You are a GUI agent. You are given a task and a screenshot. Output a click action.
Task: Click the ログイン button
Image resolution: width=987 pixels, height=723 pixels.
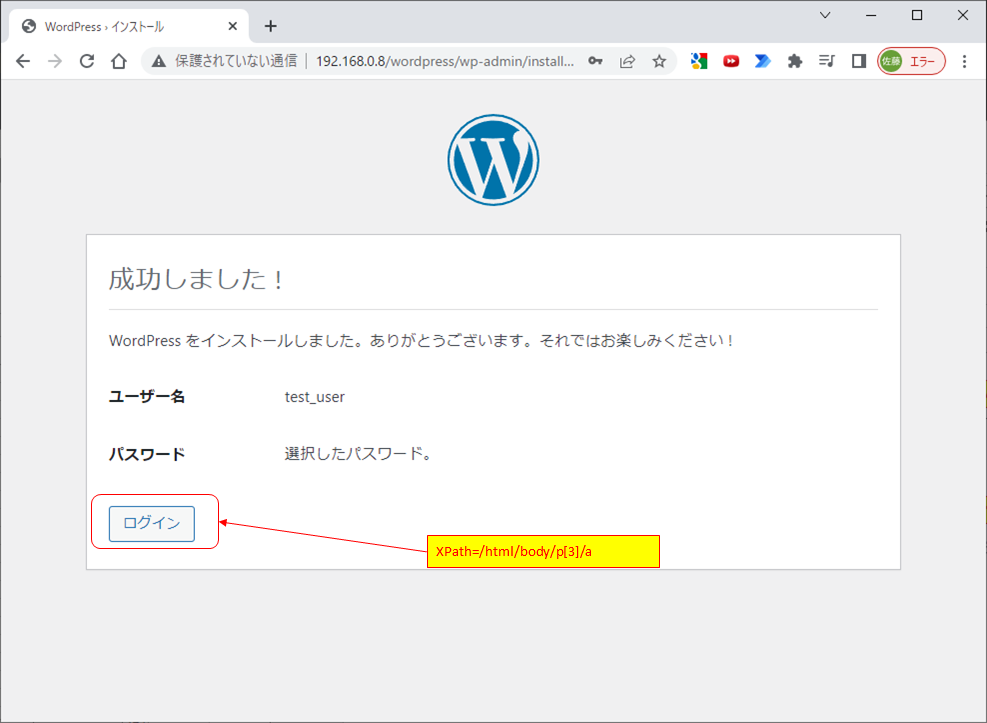pos(152,523)
